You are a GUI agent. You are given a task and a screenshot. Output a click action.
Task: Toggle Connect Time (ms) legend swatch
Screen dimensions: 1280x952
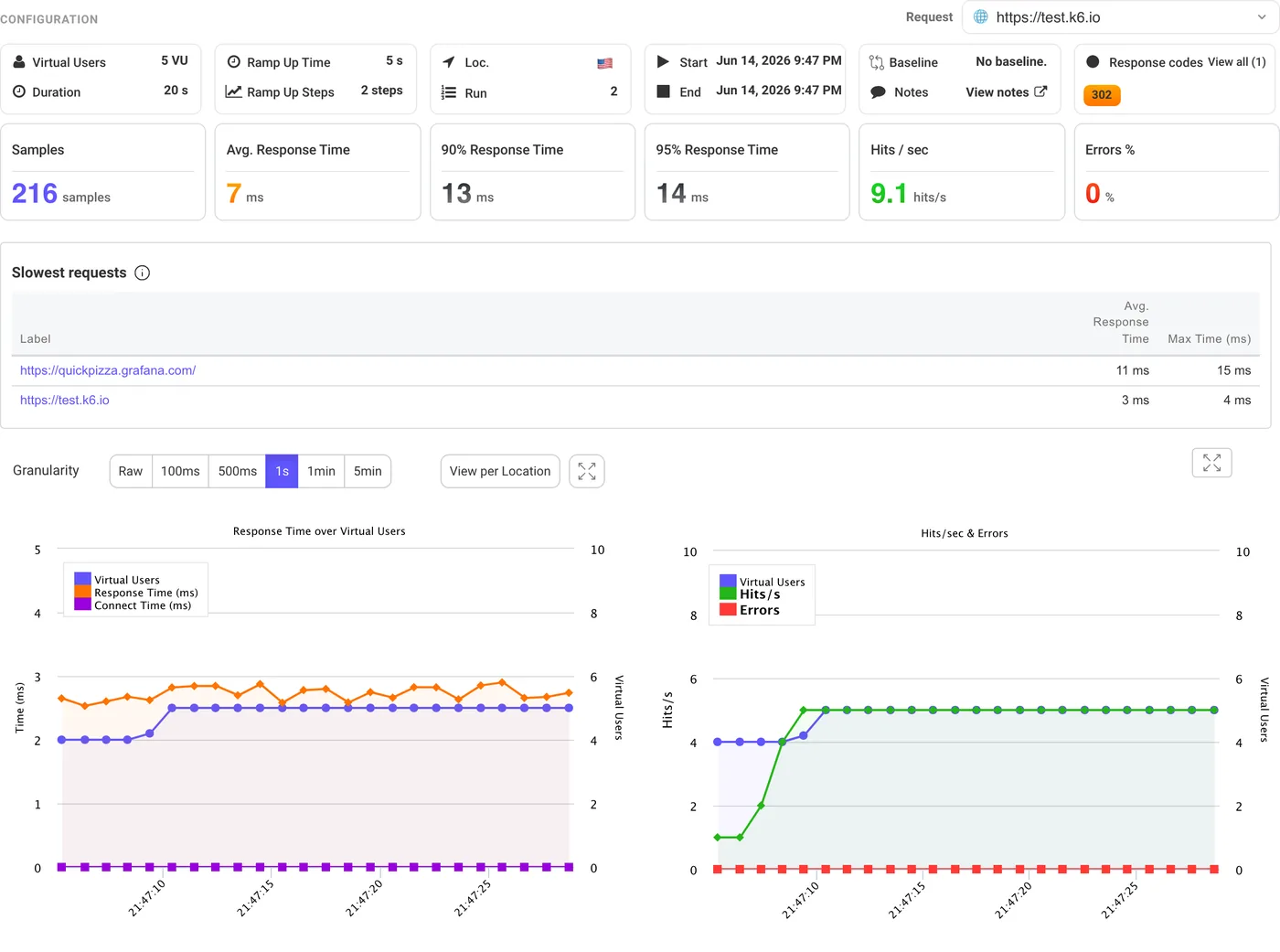click(x=83, y=604)
